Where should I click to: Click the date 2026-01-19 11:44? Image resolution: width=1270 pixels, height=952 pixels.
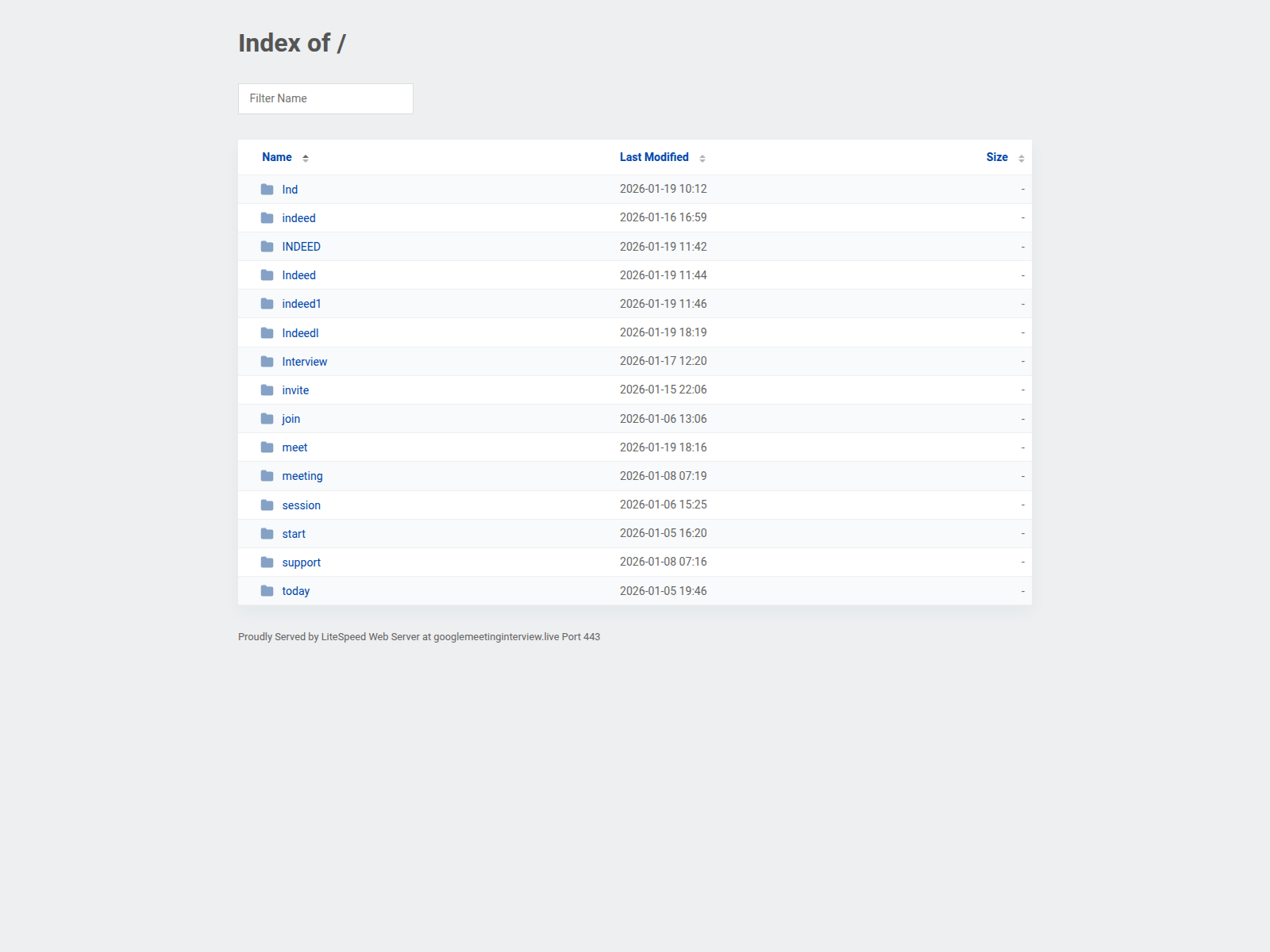[x=664, y=275]
